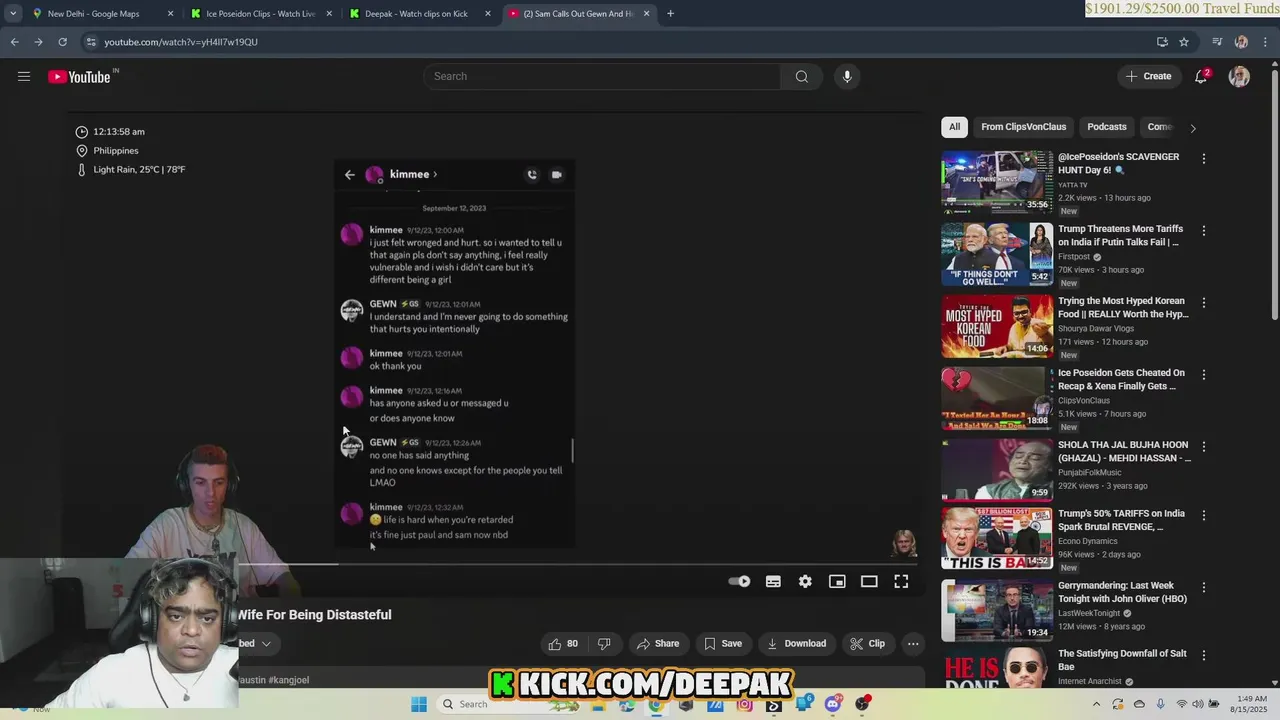Screen dimensions: 1280x720
Task: Toggle the autoplay switch in player
Action: 739,582
